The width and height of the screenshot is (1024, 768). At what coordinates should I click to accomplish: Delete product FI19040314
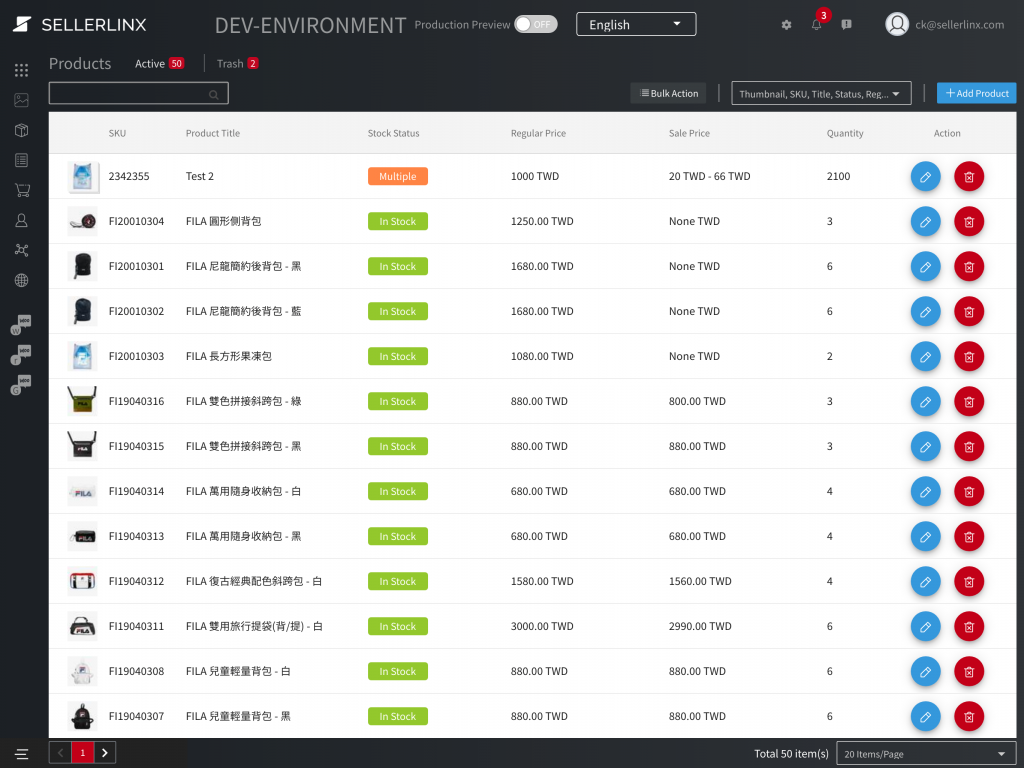(x=969, y=491)
